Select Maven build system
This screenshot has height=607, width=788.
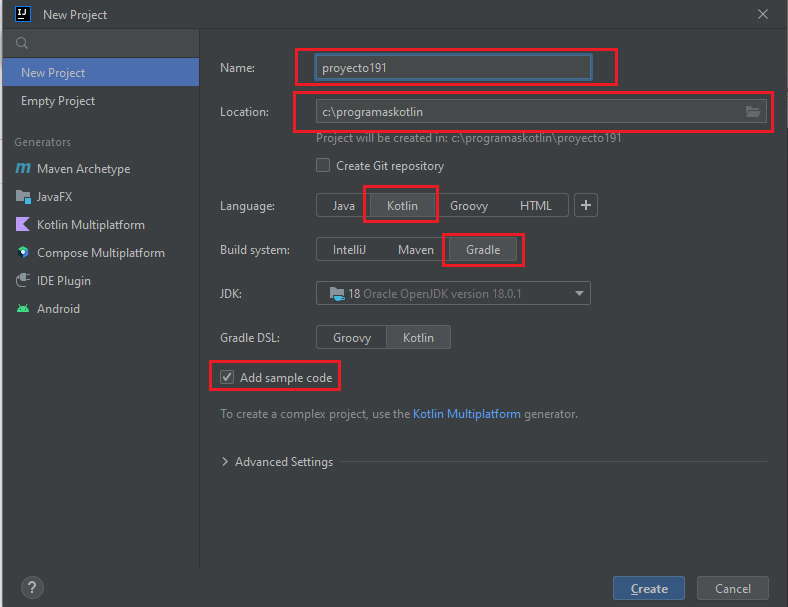click(x=416, y=250)
